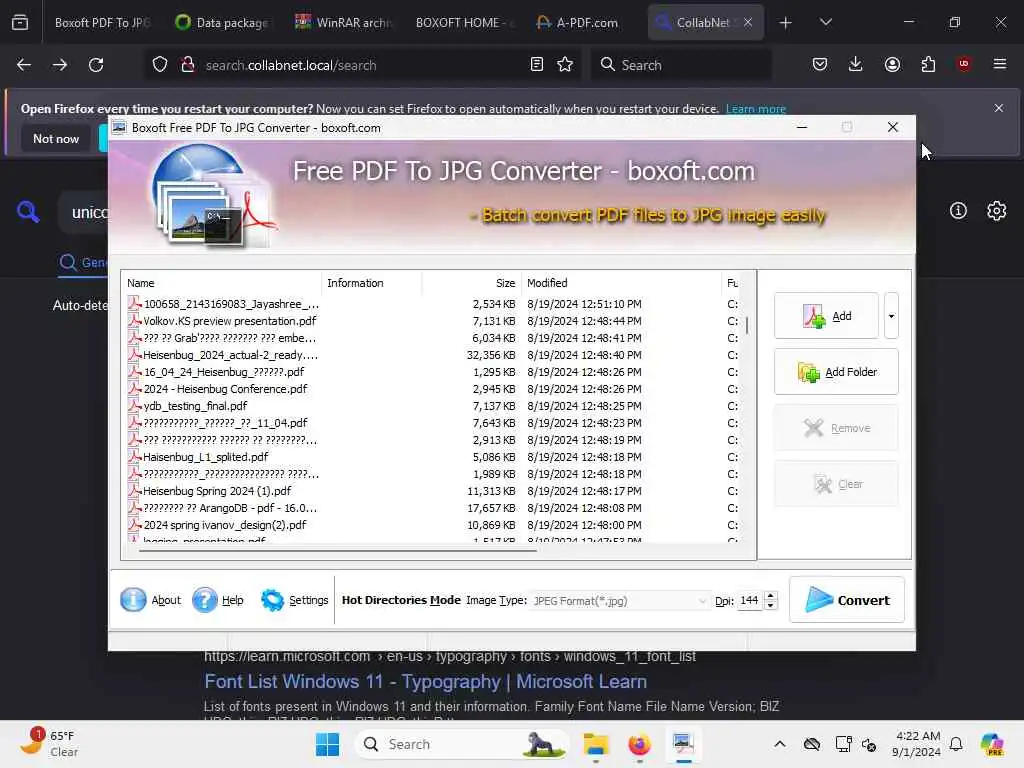Select Haisenbug_L1_splited.pdf in the list
This screenshot has height=768, width=1024.
(x=432, y=456)
